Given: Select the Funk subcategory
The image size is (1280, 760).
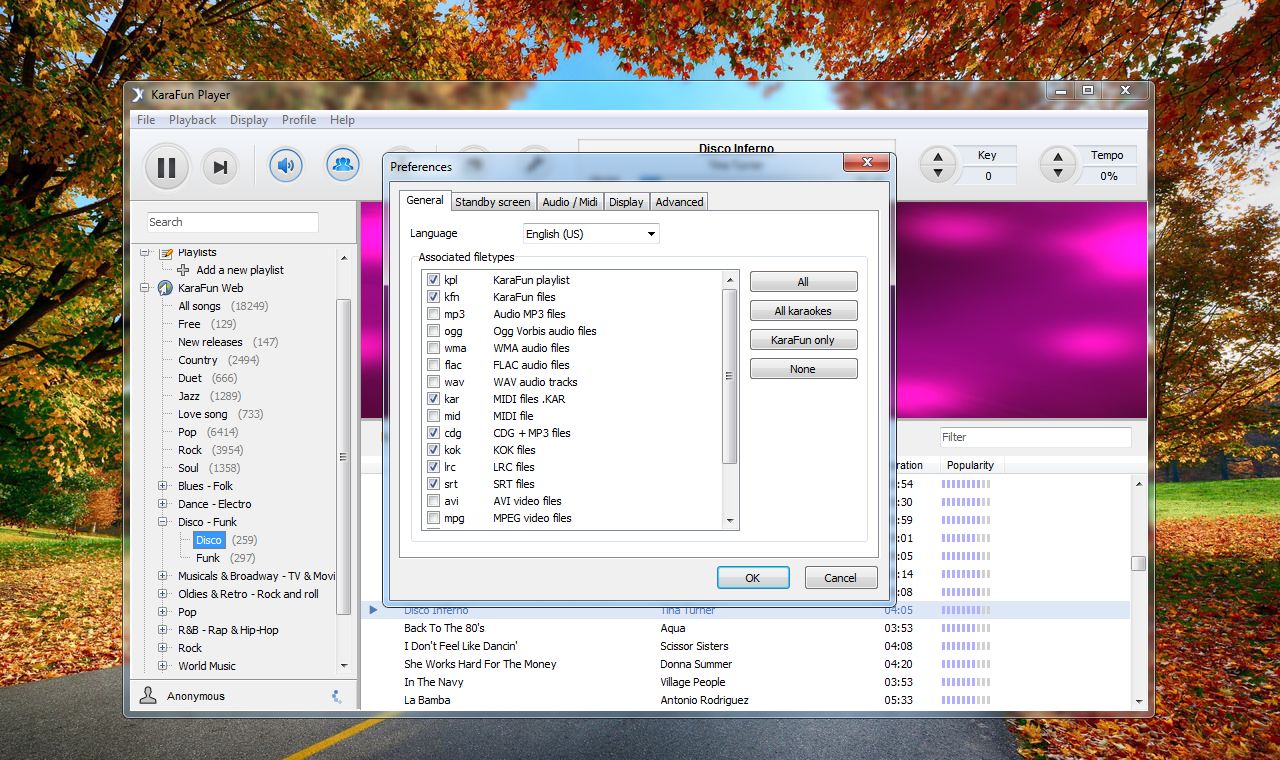Looking at the screenshot, I should (208, 558).
